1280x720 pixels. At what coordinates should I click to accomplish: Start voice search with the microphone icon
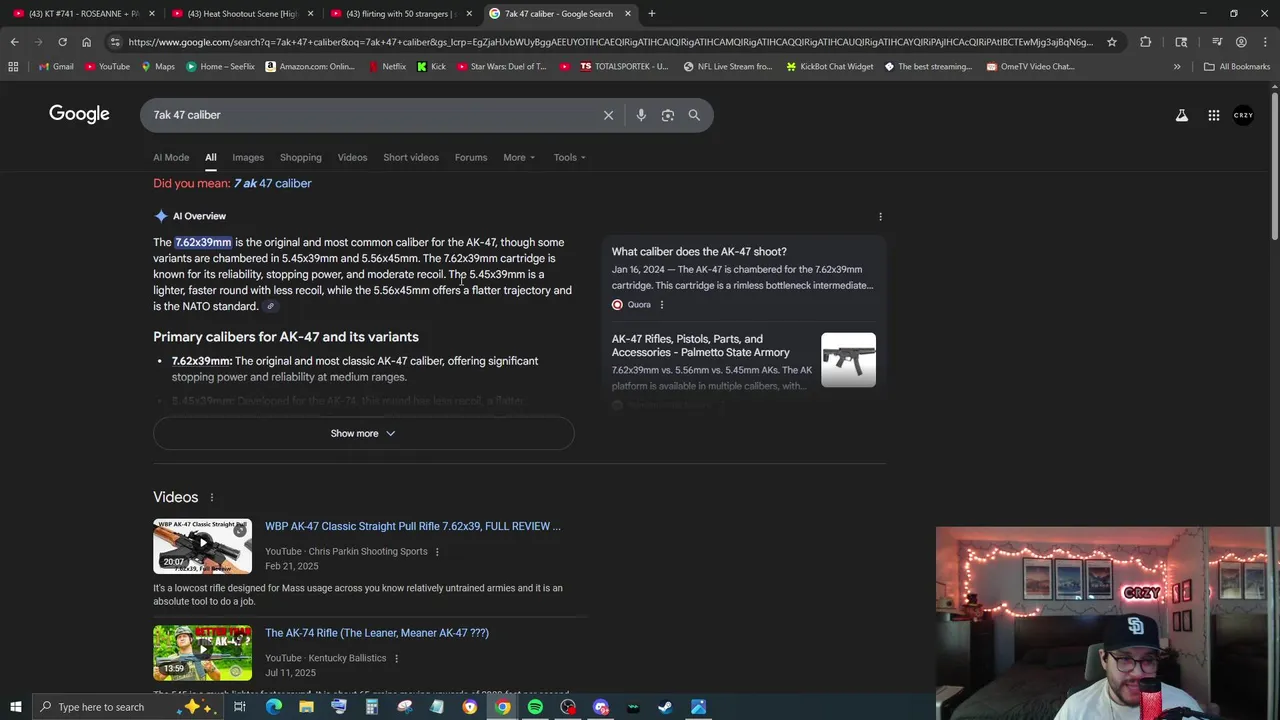641,115
